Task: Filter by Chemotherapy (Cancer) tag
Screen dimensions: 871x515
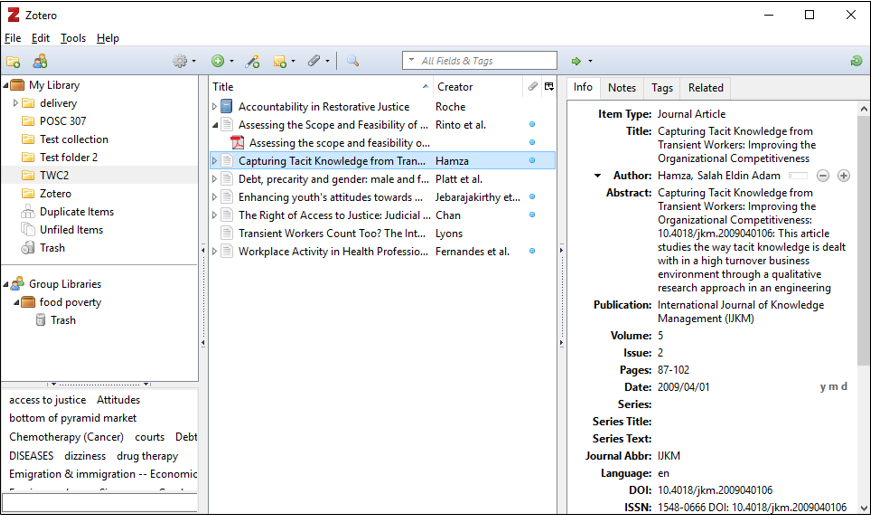Action: [67, 437]
